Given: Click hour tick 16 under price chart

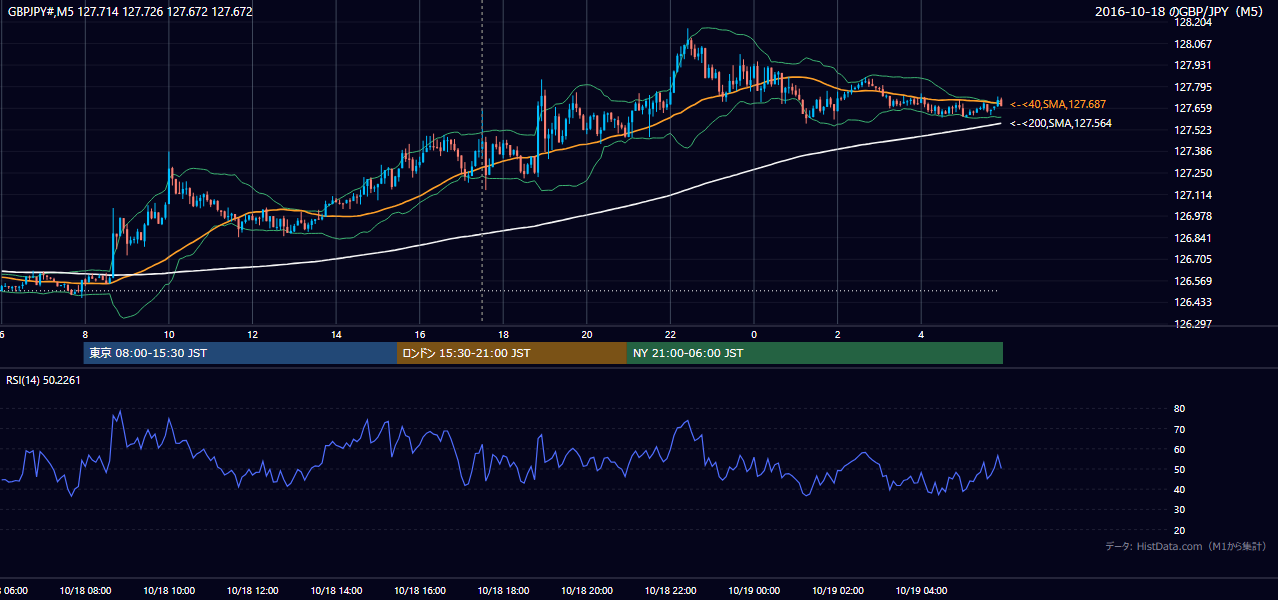Looking at the screenshot, I should [420, 335].
